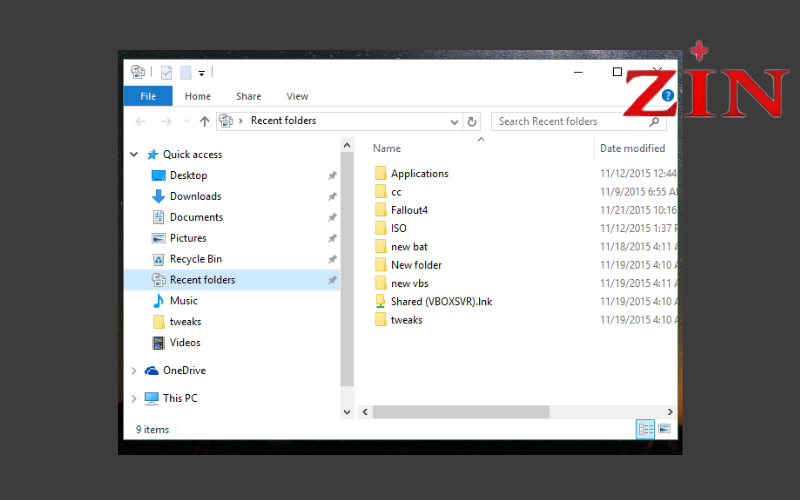The image size is (800, 500).
Task: Click the Back navigation arrow
Action: (x=140, y=121)
